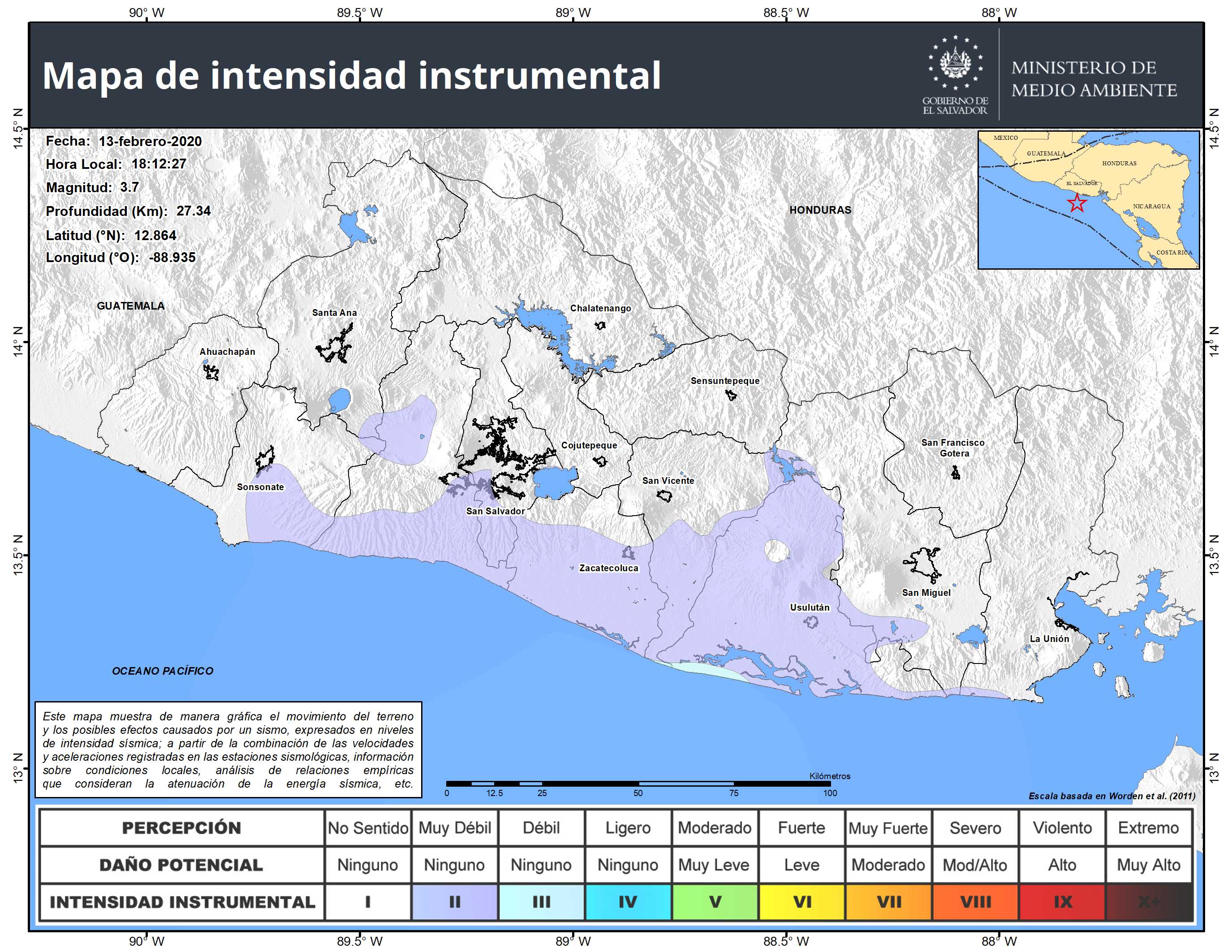Click the Ahuachapán city outline

[211, 372]
